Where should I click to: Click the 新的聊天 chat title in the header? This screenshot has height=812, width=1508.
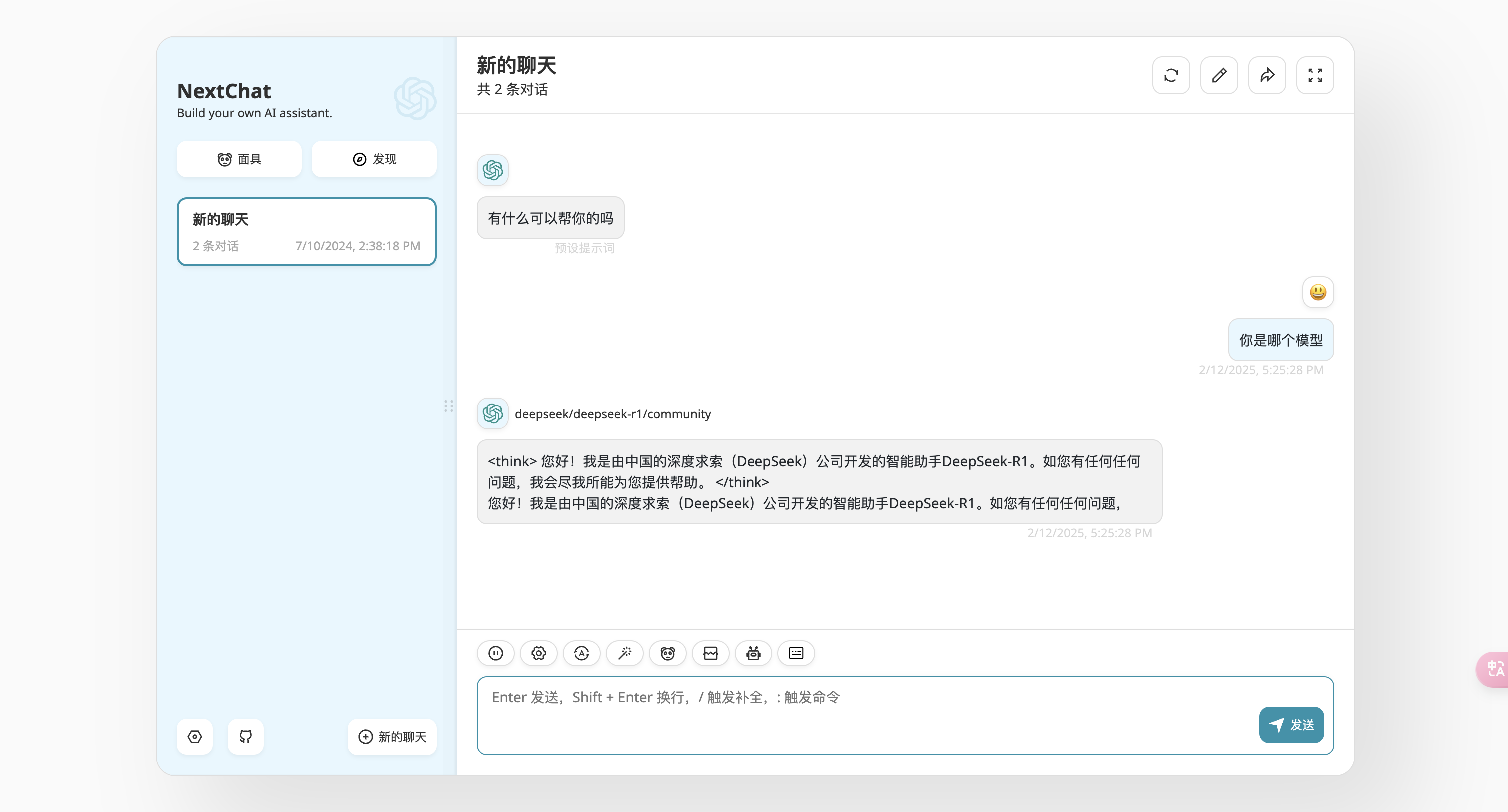point(516,65)
